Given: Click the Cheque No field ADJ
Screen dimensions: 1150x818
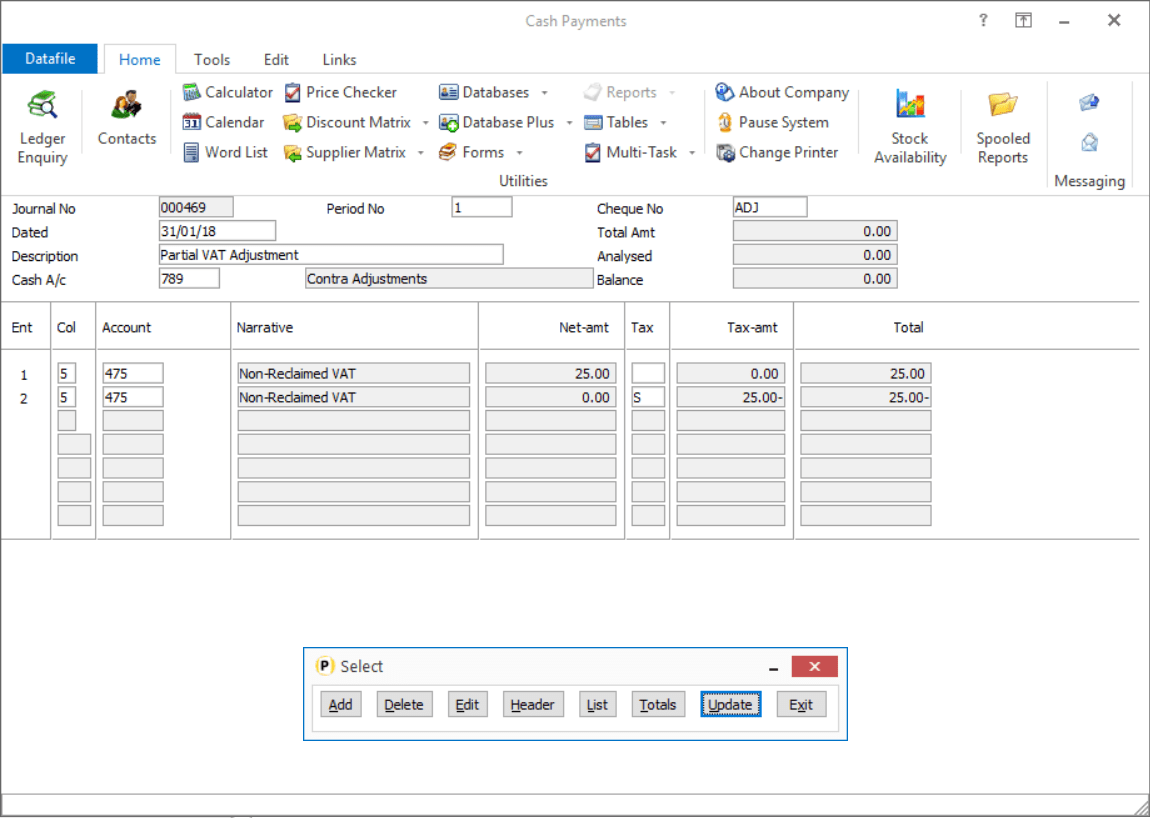Looking at the screenshot, I should (x=770, y=208).
